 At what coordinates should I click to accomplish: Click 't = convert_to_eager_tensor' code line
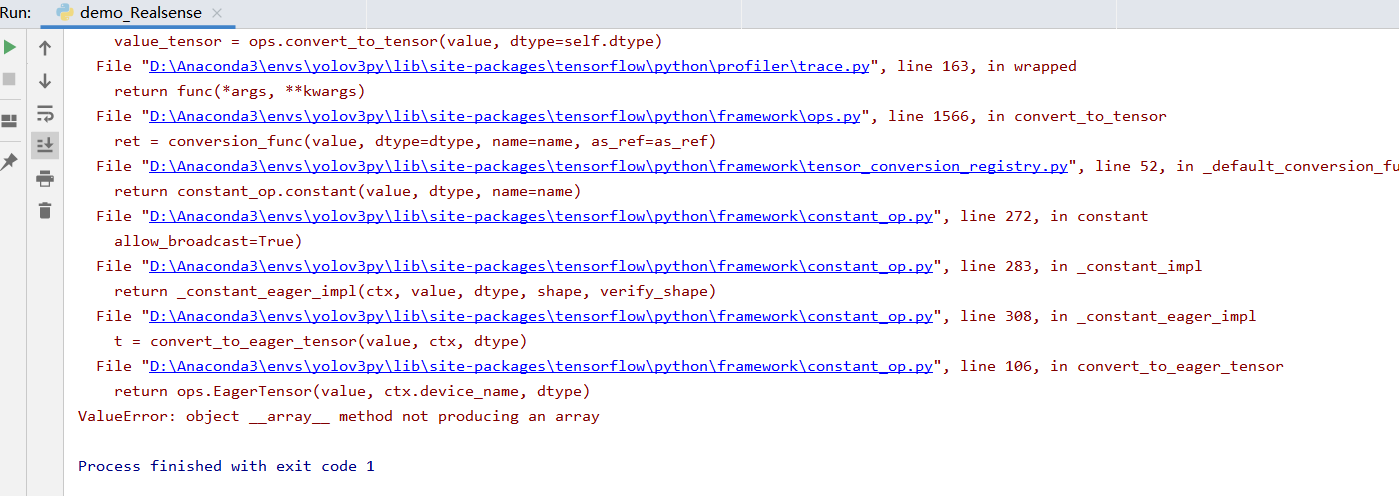click(320, 341)
